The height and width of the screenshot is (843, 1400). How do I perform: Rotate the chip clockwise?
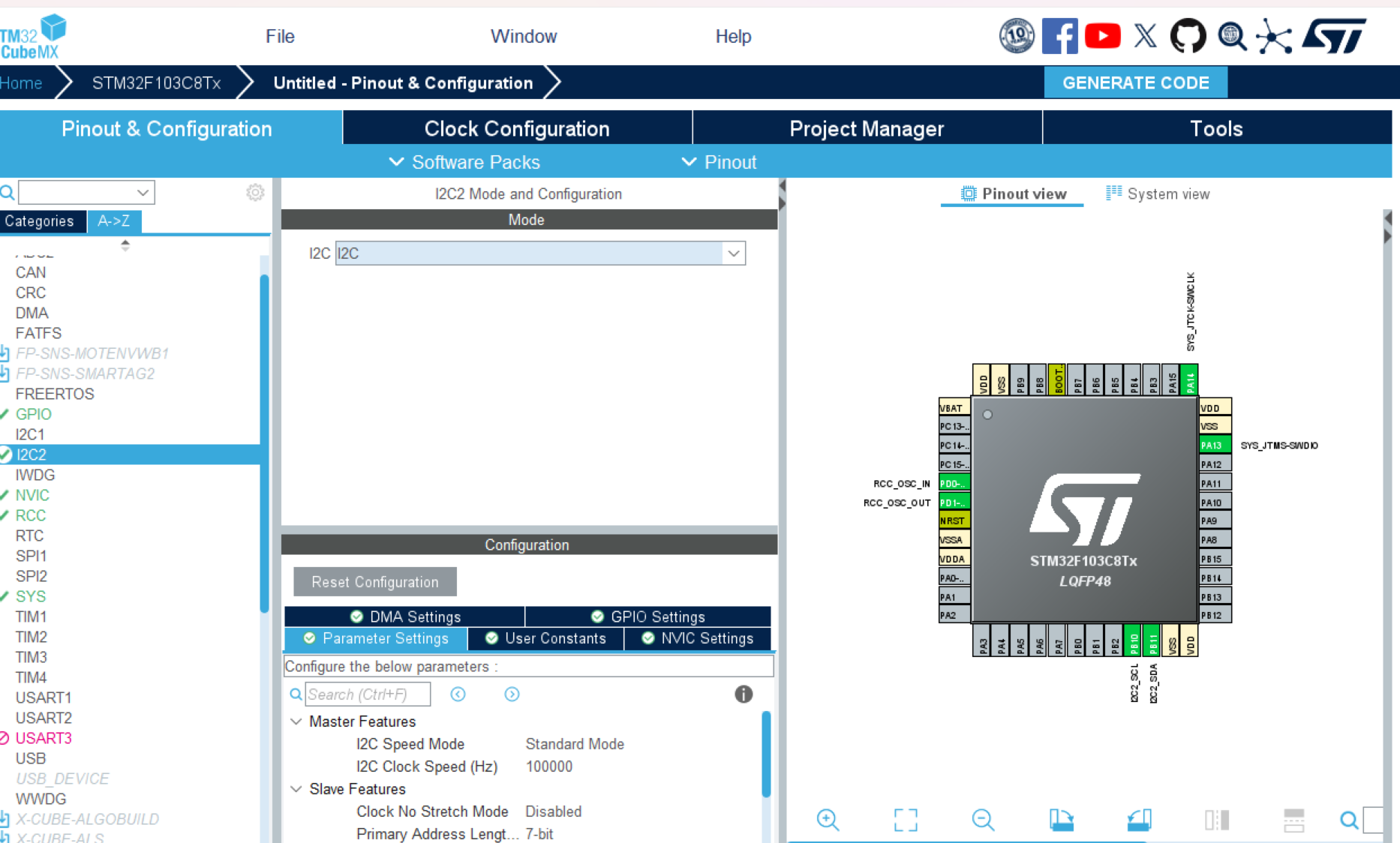1061,819
